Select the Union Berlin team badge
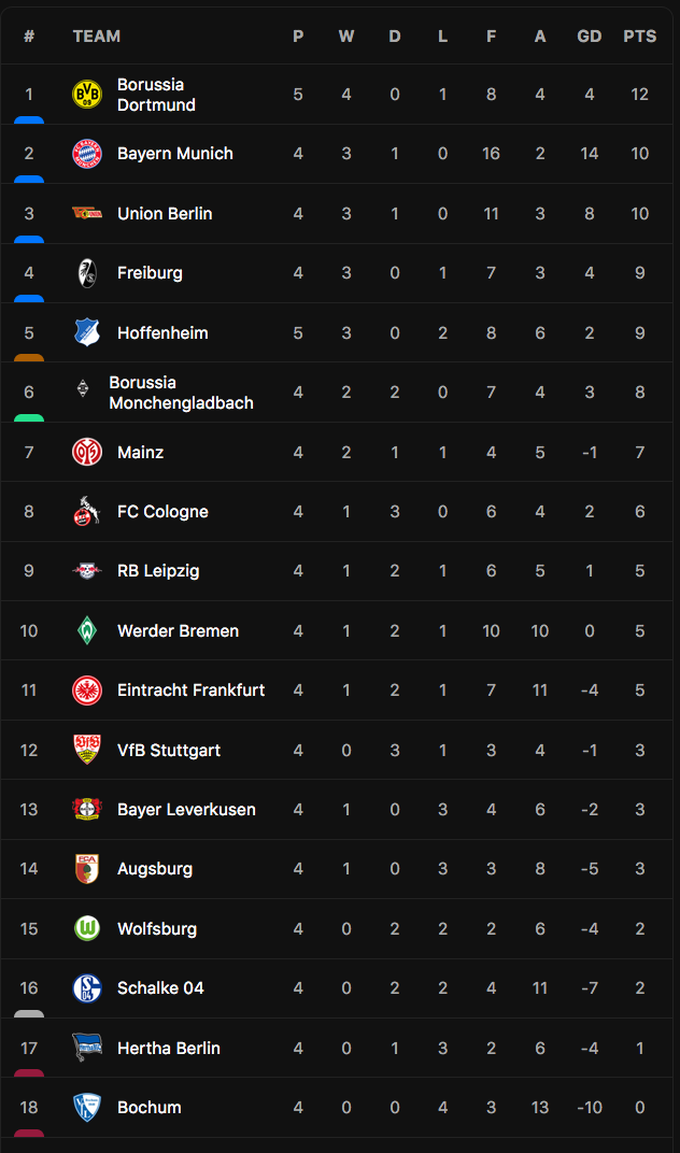The height and width of the screenshot is (1153, 680). coord(87,213)
